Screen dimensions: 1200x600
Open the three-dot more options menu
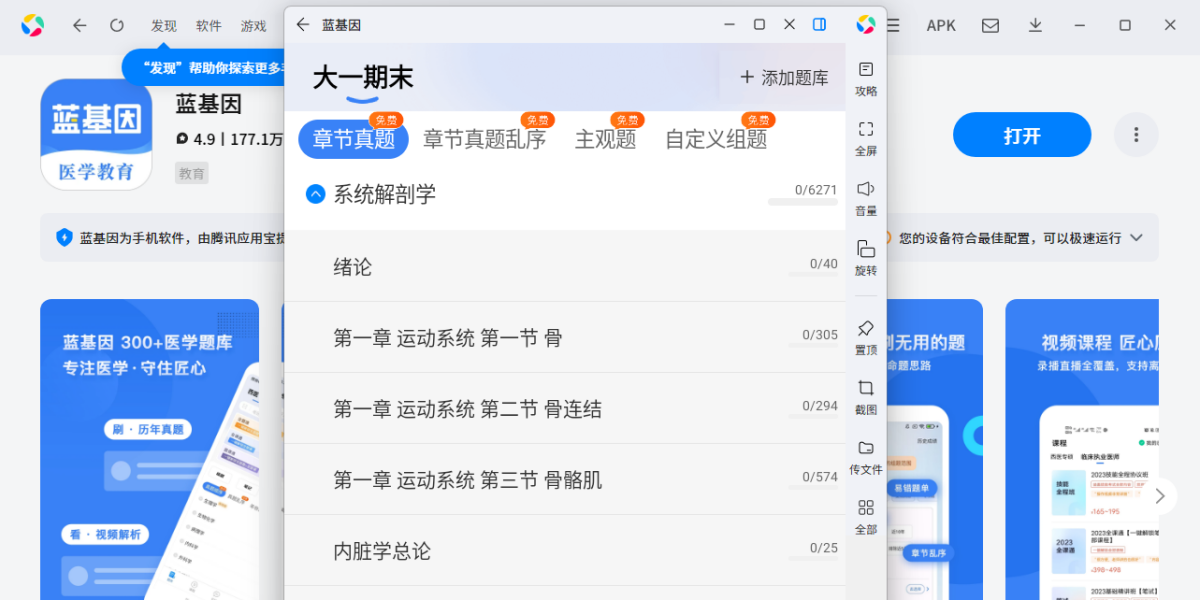(1135, 135)
